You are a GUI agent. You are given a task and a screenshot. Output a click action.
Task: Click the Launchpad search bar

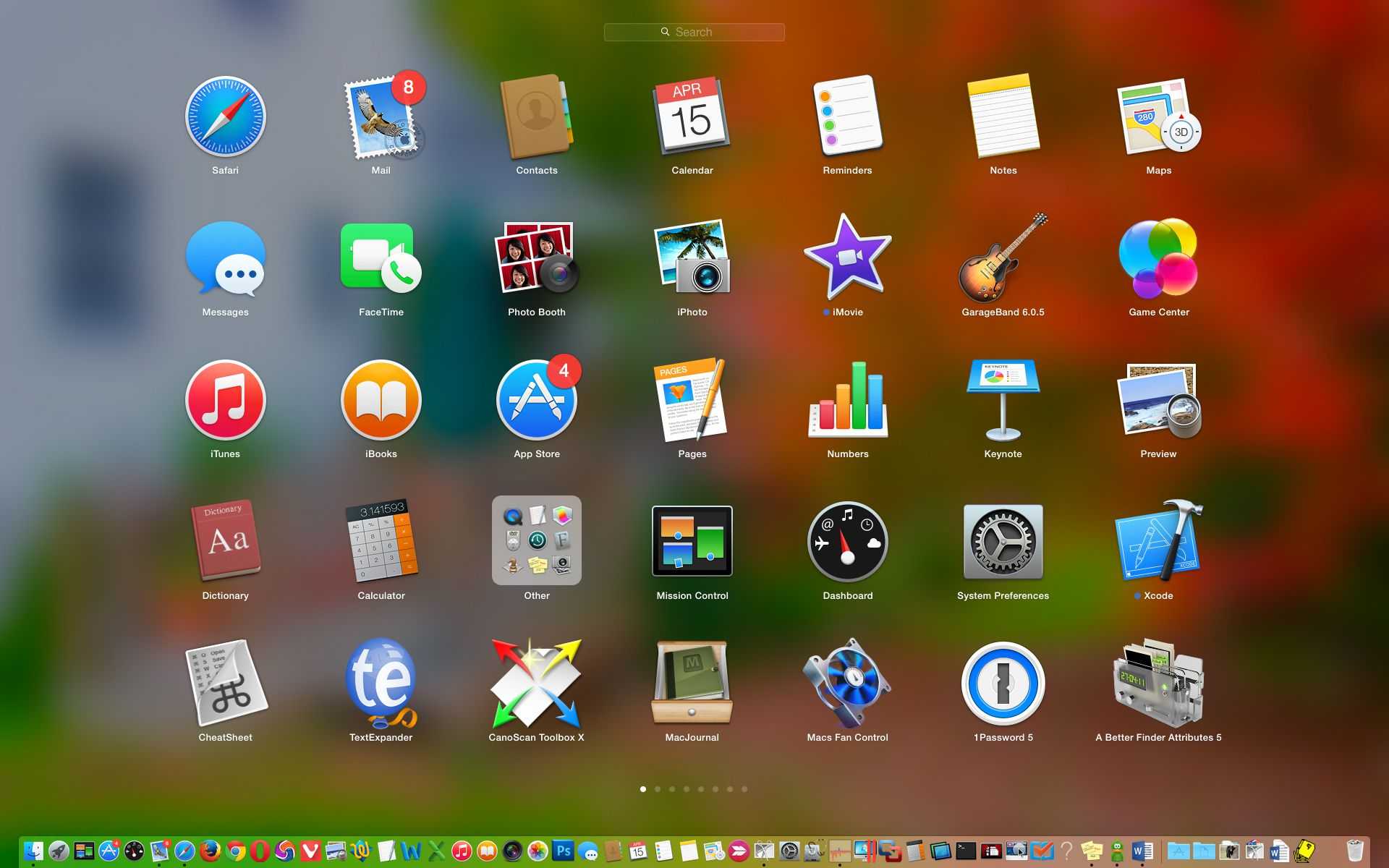(x=694, y=32)
